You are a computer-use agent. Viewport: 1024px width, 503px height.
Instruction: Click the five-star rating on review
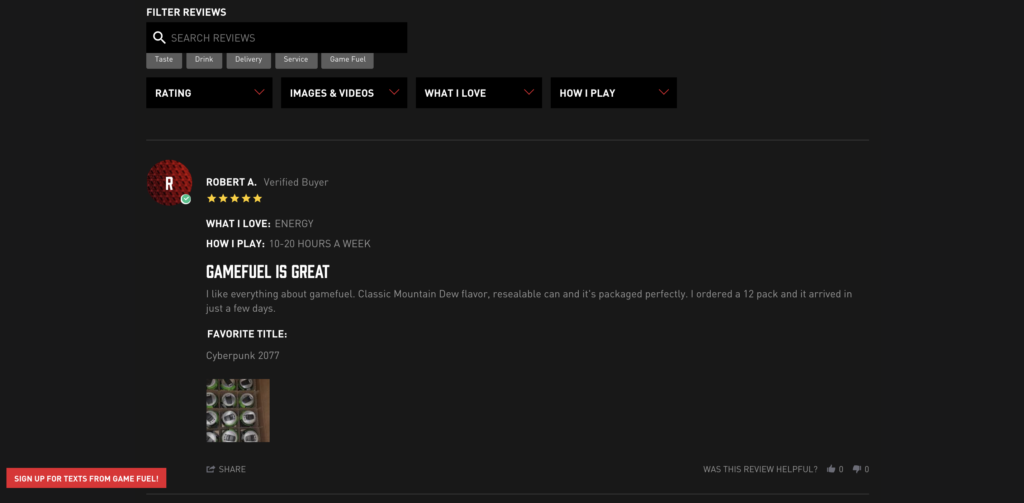point(234,198)
